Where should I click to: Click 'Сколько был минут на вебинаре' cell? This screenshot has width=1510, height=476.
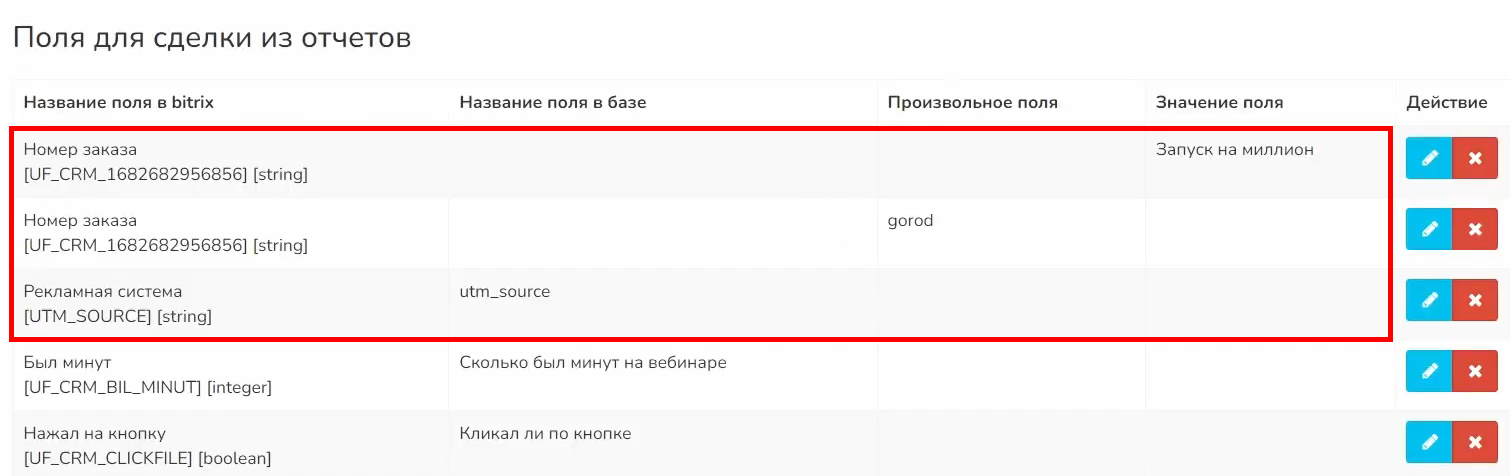coord(592,363)
